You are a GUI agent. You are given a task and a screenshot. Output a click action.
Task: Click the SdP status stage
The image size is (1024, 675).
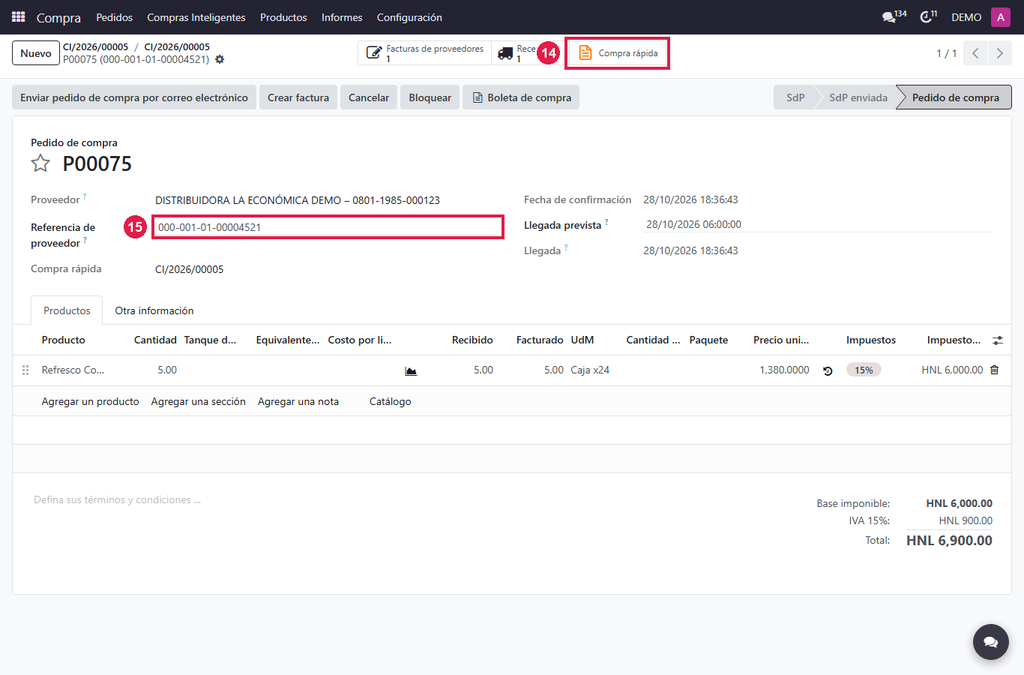pyautogui.click(x=795, y=98)
